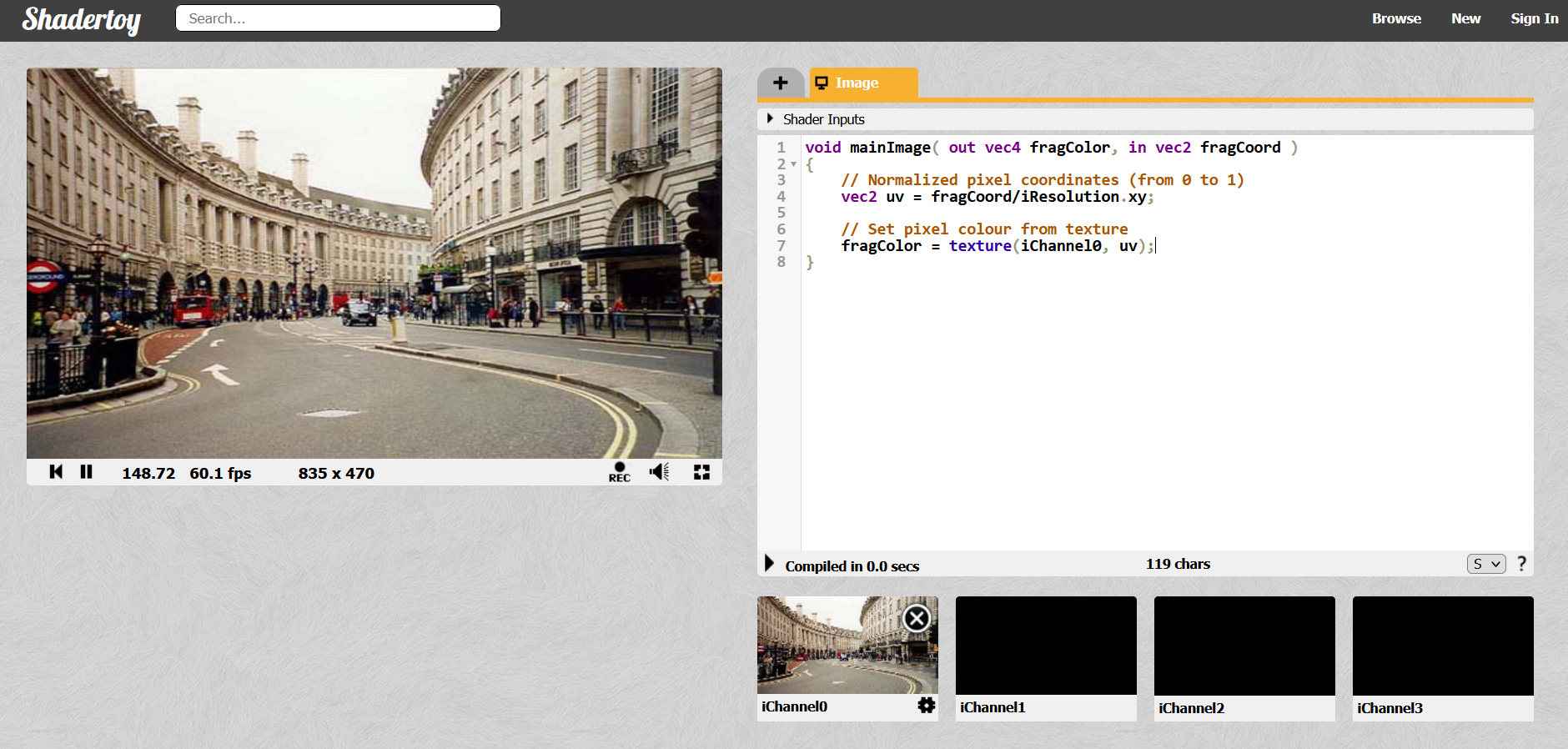Start recording with the REC icon
This screenshot has width=1568, height=749.
[x=619, y=472]
